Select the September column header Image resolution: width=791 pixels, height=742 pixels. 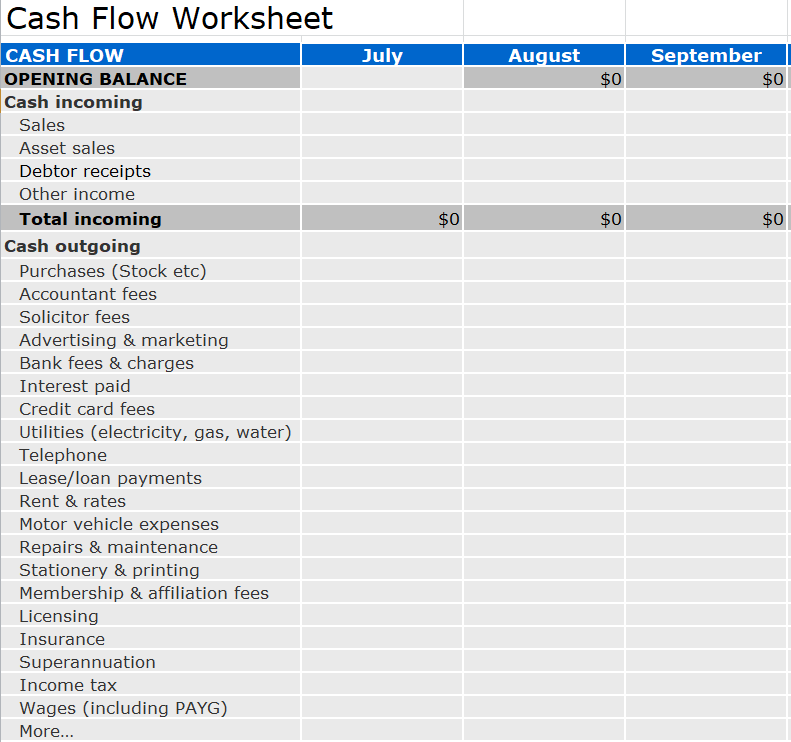(706, 55)
